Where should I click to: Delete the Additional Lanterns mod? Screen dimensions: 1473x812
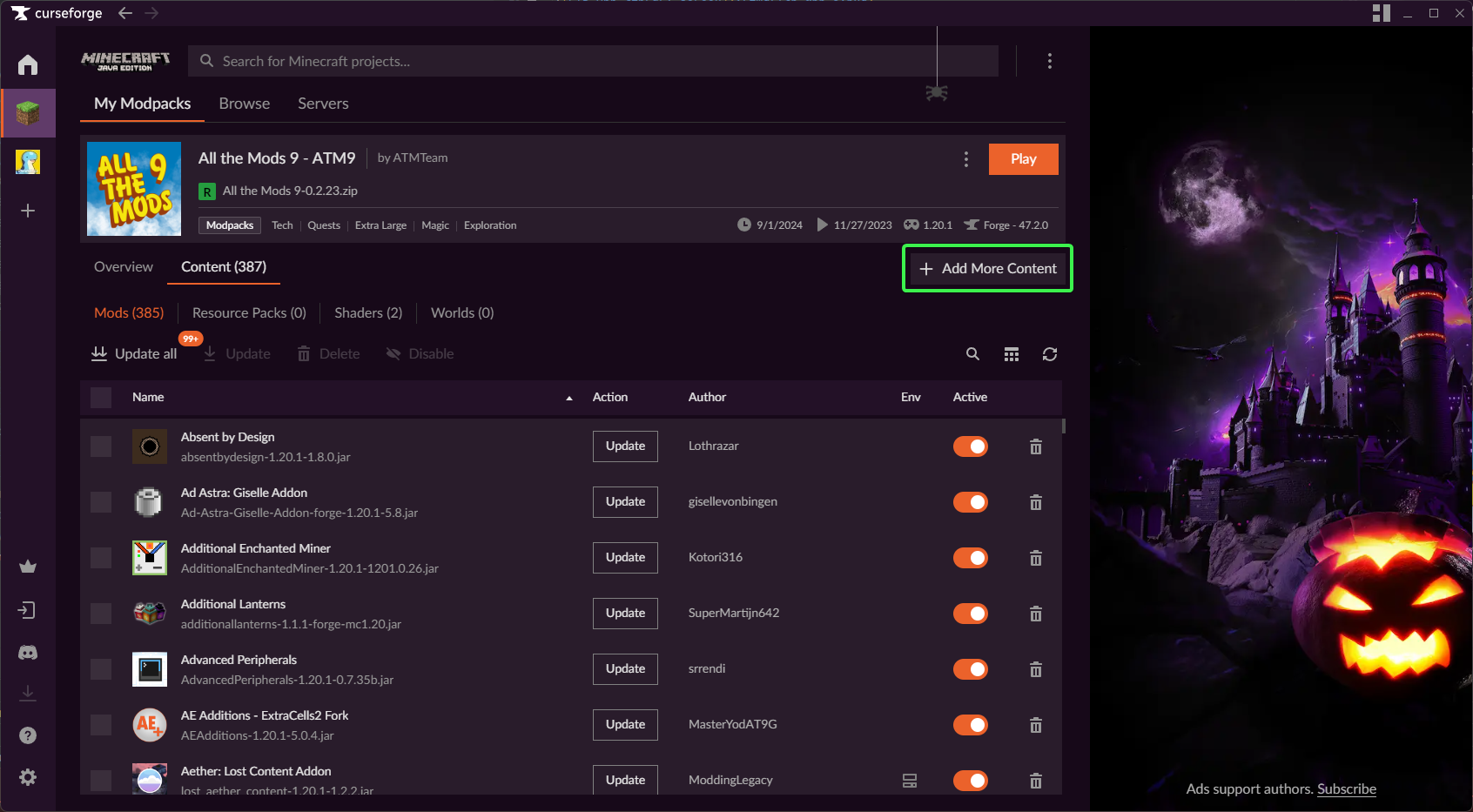click(1036, 614)
